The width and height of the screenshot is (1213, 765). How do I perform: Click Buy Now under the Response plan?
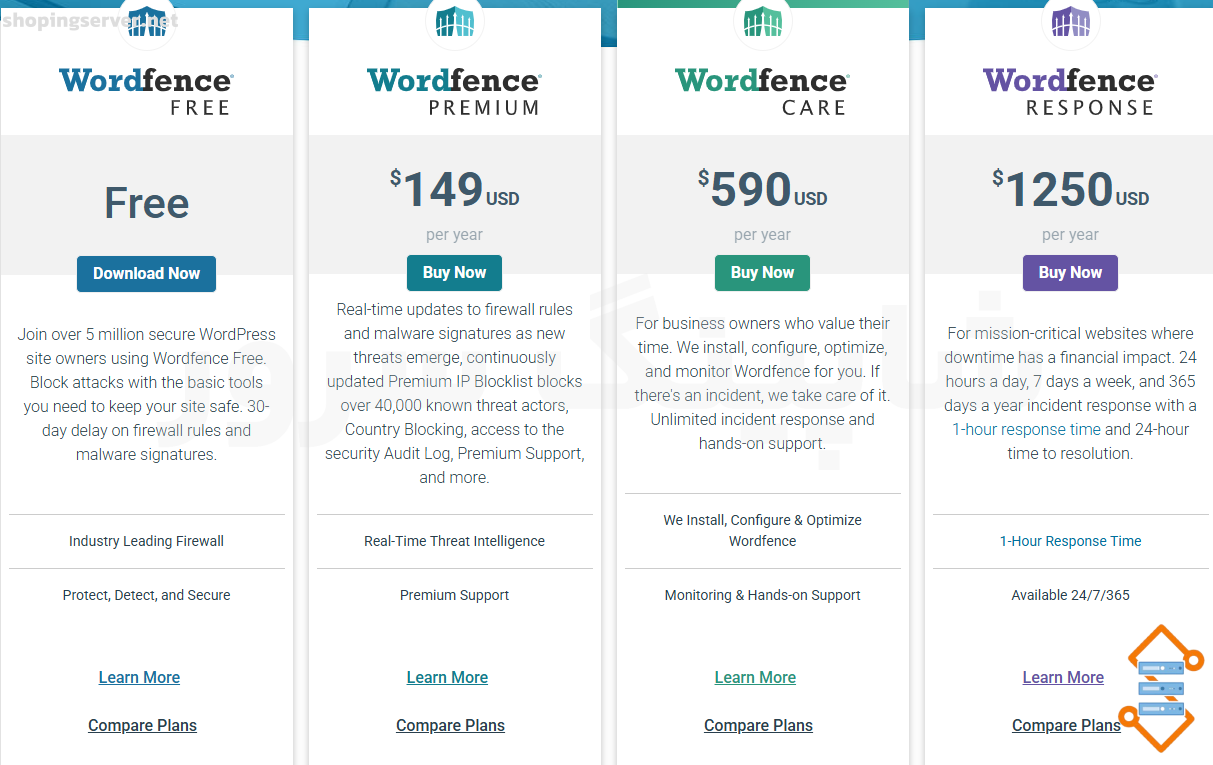point(1070,272)
